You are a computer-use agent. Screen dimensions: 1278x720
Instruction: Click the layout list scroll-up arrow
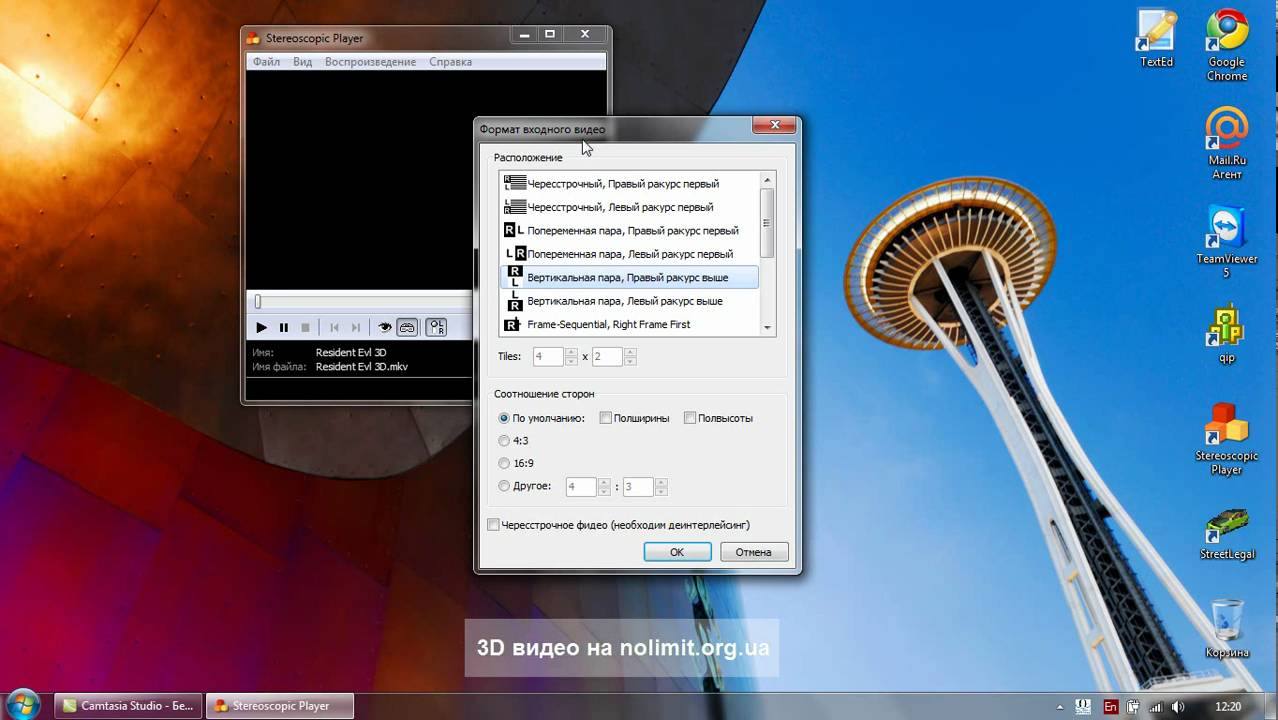pyautogui.click(x=768, y=180)
